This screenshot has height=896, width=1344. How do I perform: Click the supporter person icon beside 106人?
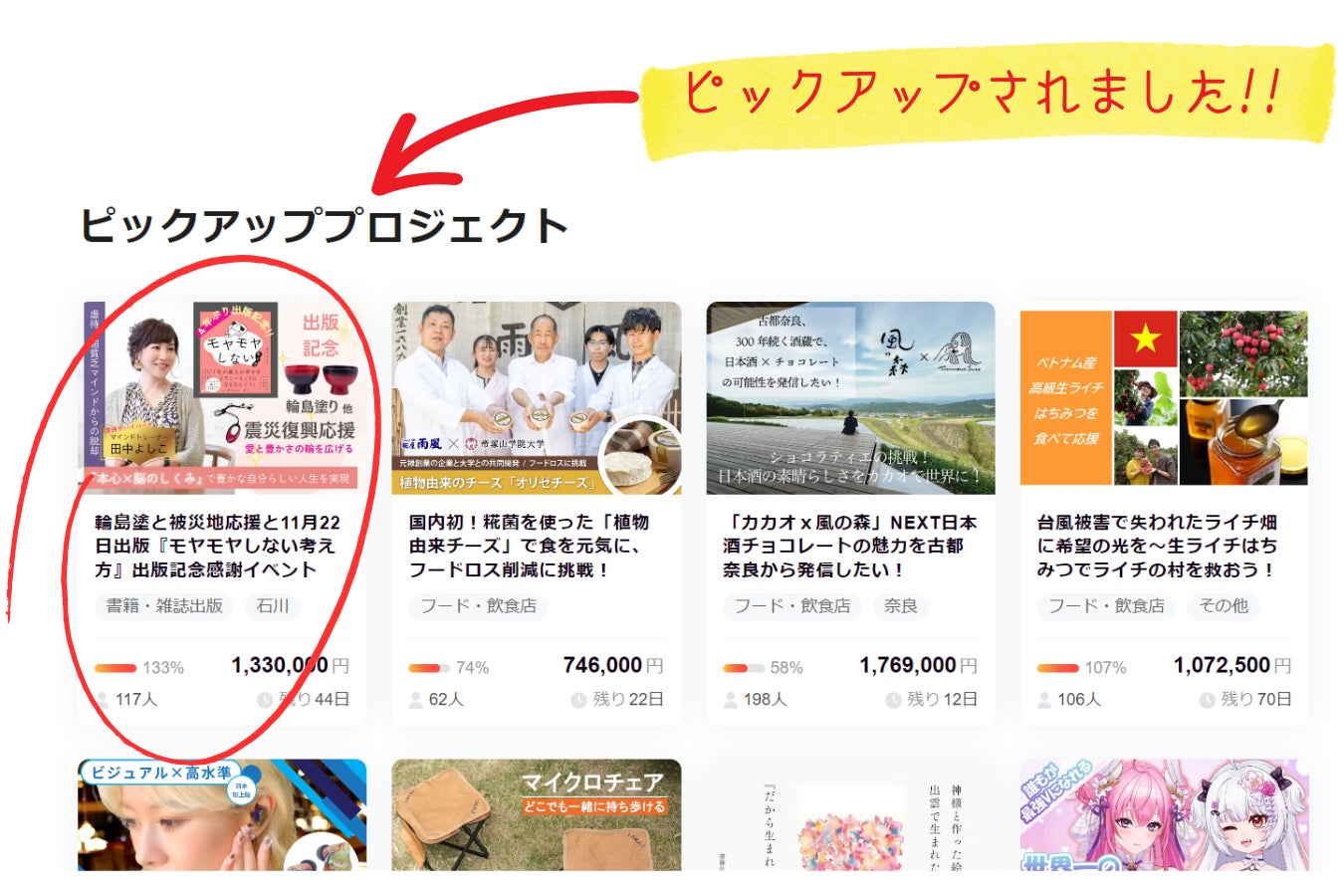pos(1044,700)
